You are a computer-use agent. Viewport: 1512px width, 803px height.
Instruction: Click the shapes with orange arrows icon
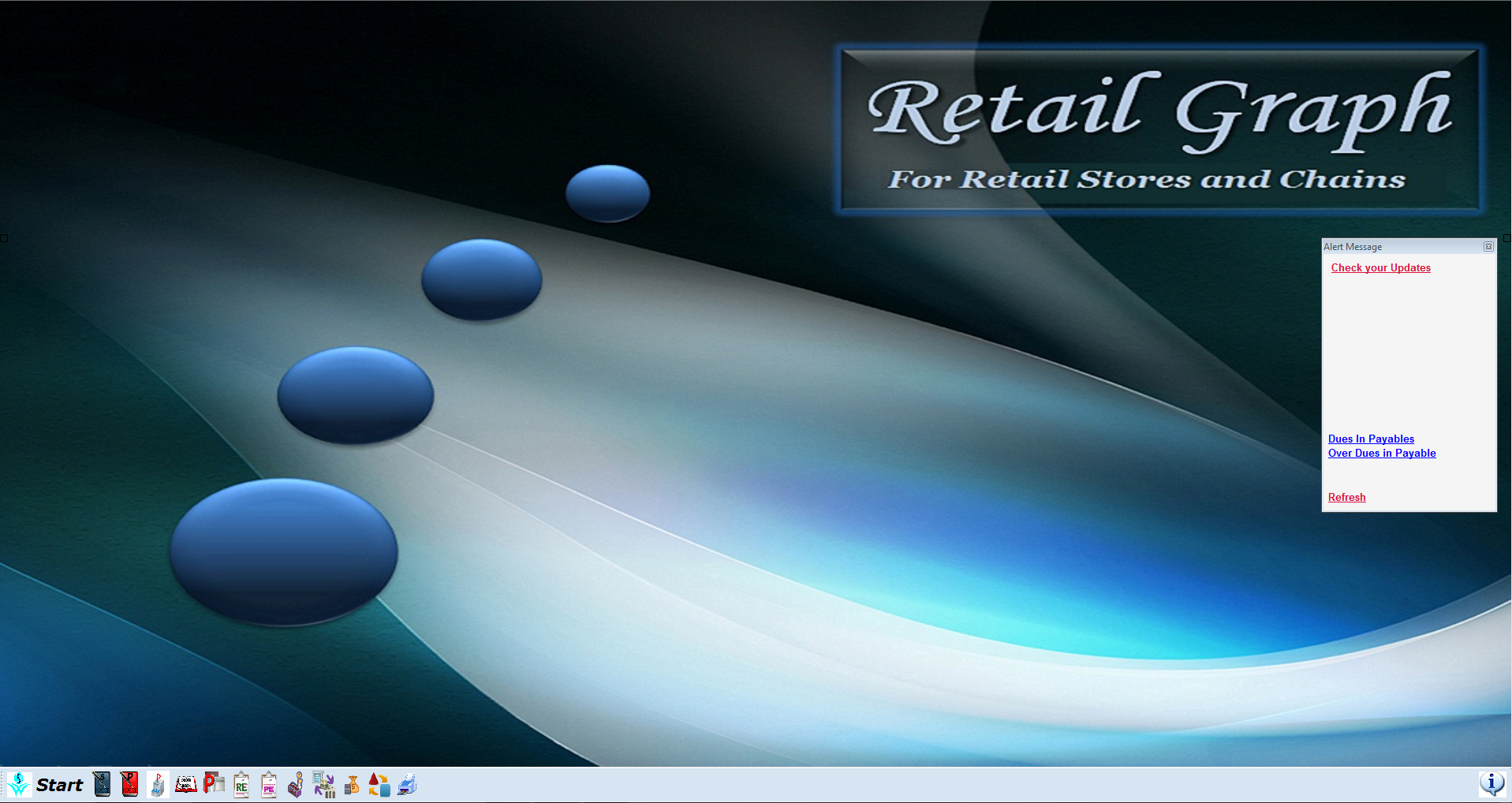coord(379,784)
